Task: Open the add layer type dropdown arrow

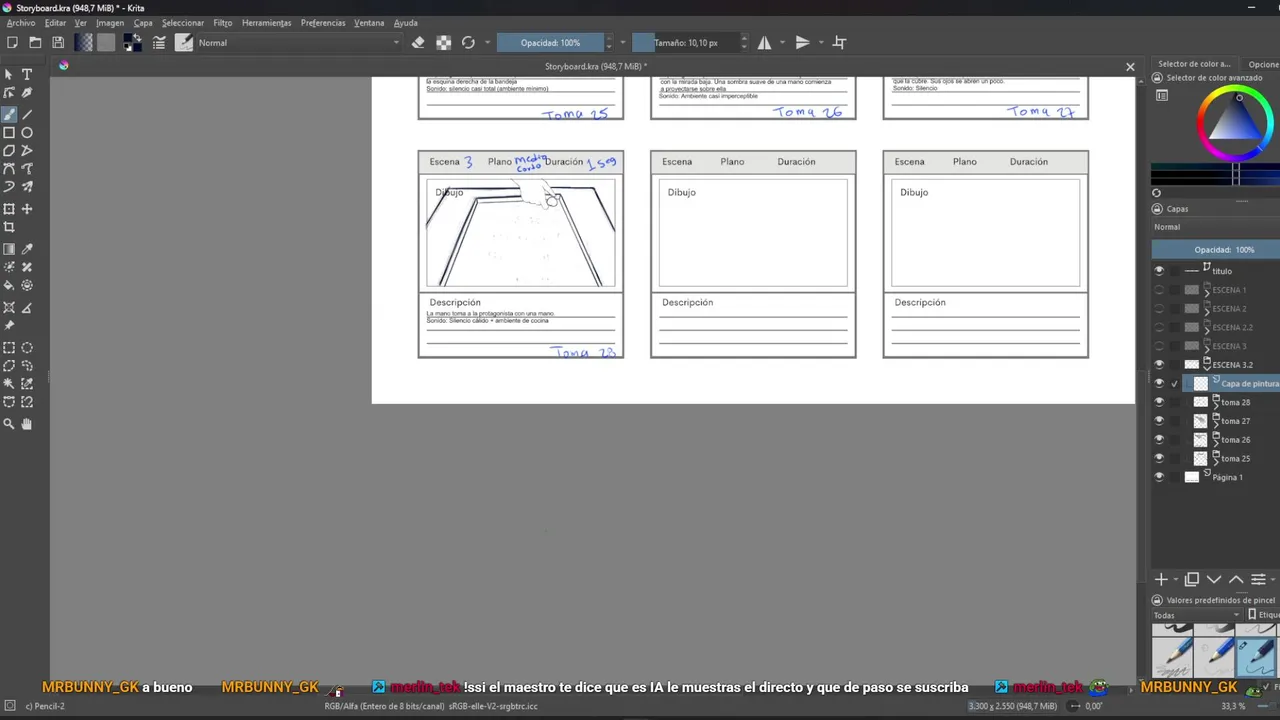Action: point(1175,580)
